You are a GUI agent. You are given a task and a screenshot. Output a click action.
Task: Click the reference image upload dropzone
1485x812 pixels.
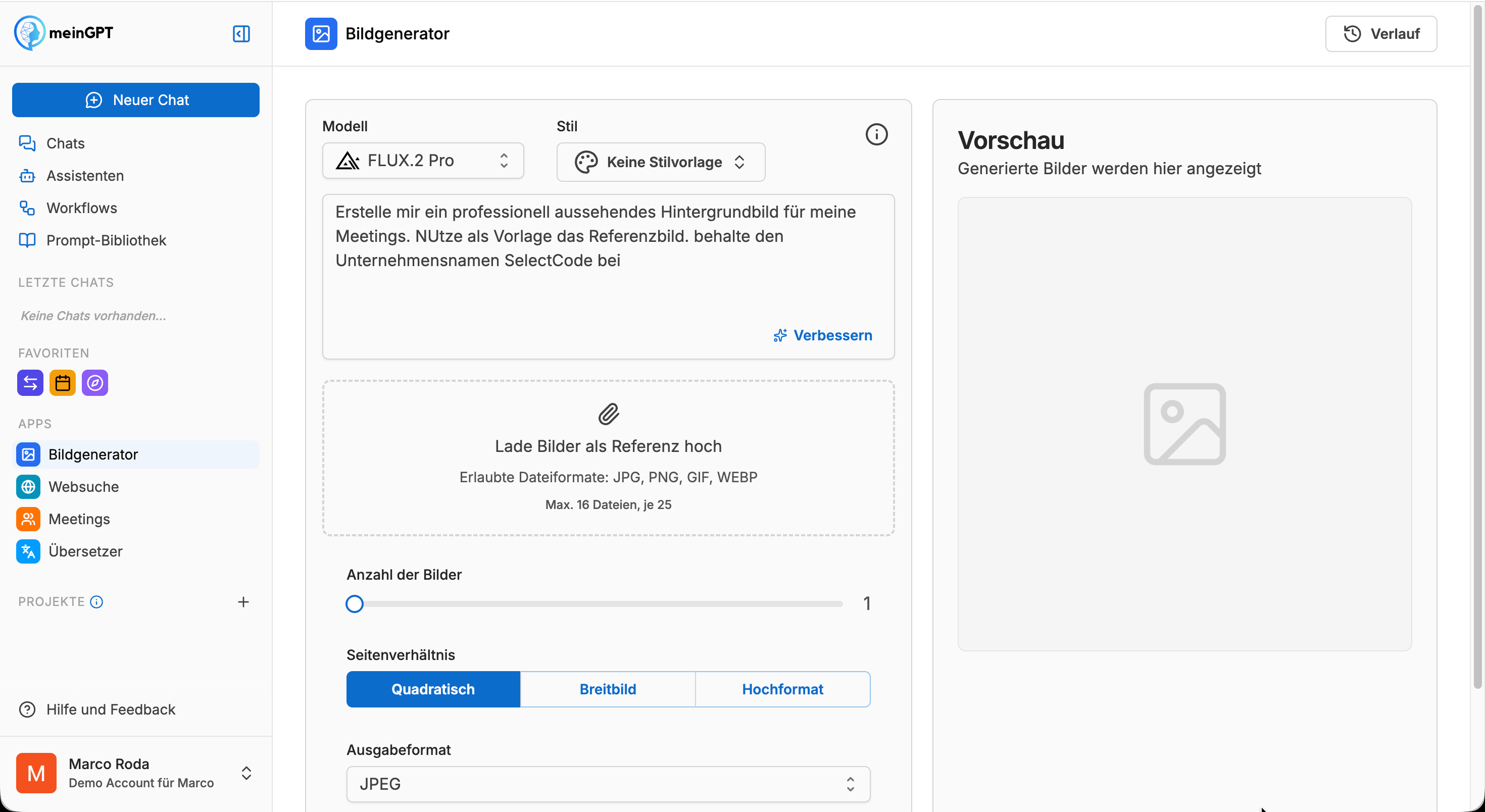[x=608, y=458]
